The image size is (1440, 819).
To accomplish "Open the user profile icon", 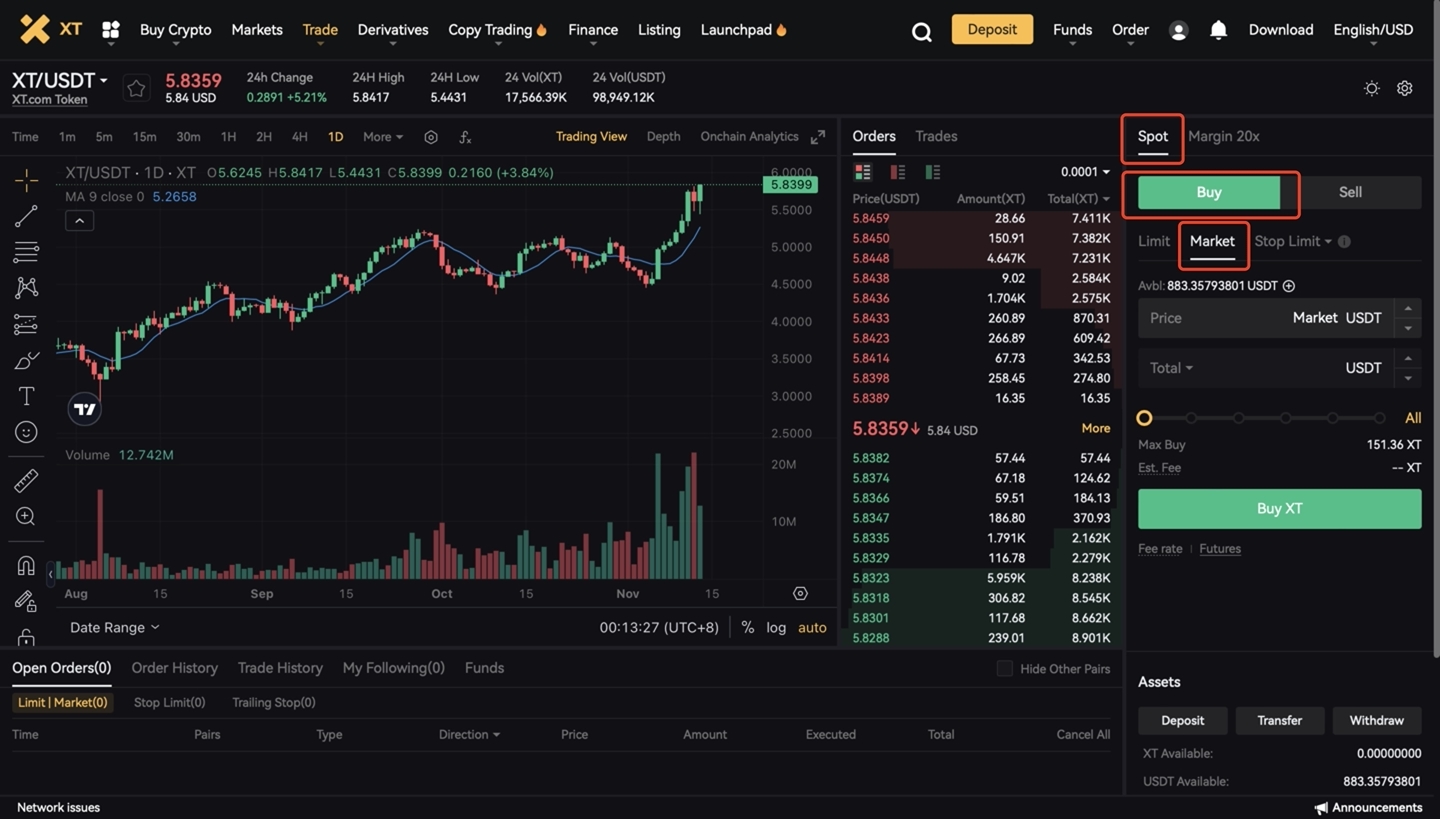I will tap(1178, 31).
